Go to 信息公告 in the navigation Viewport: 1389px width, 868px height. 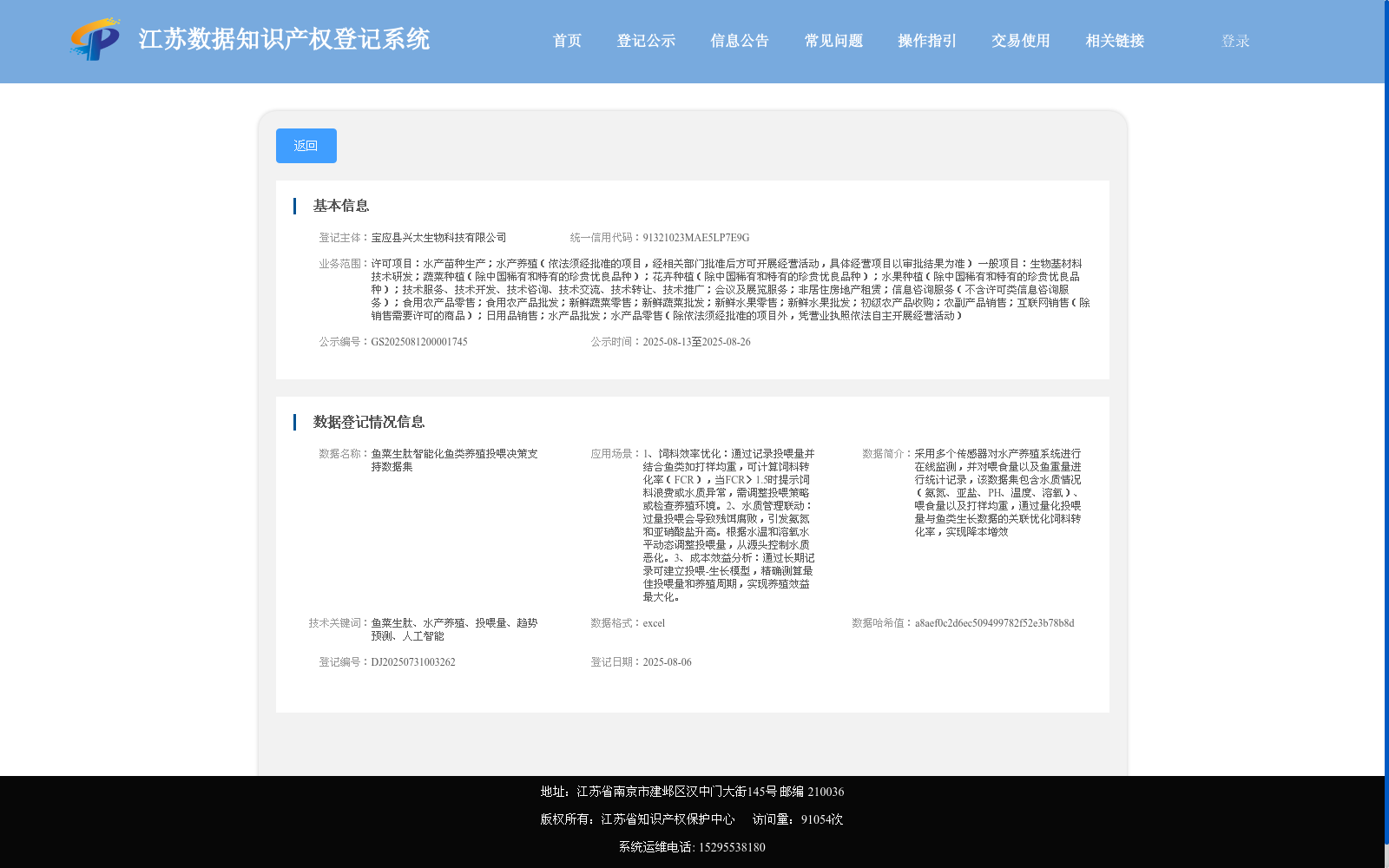point(740,41)
